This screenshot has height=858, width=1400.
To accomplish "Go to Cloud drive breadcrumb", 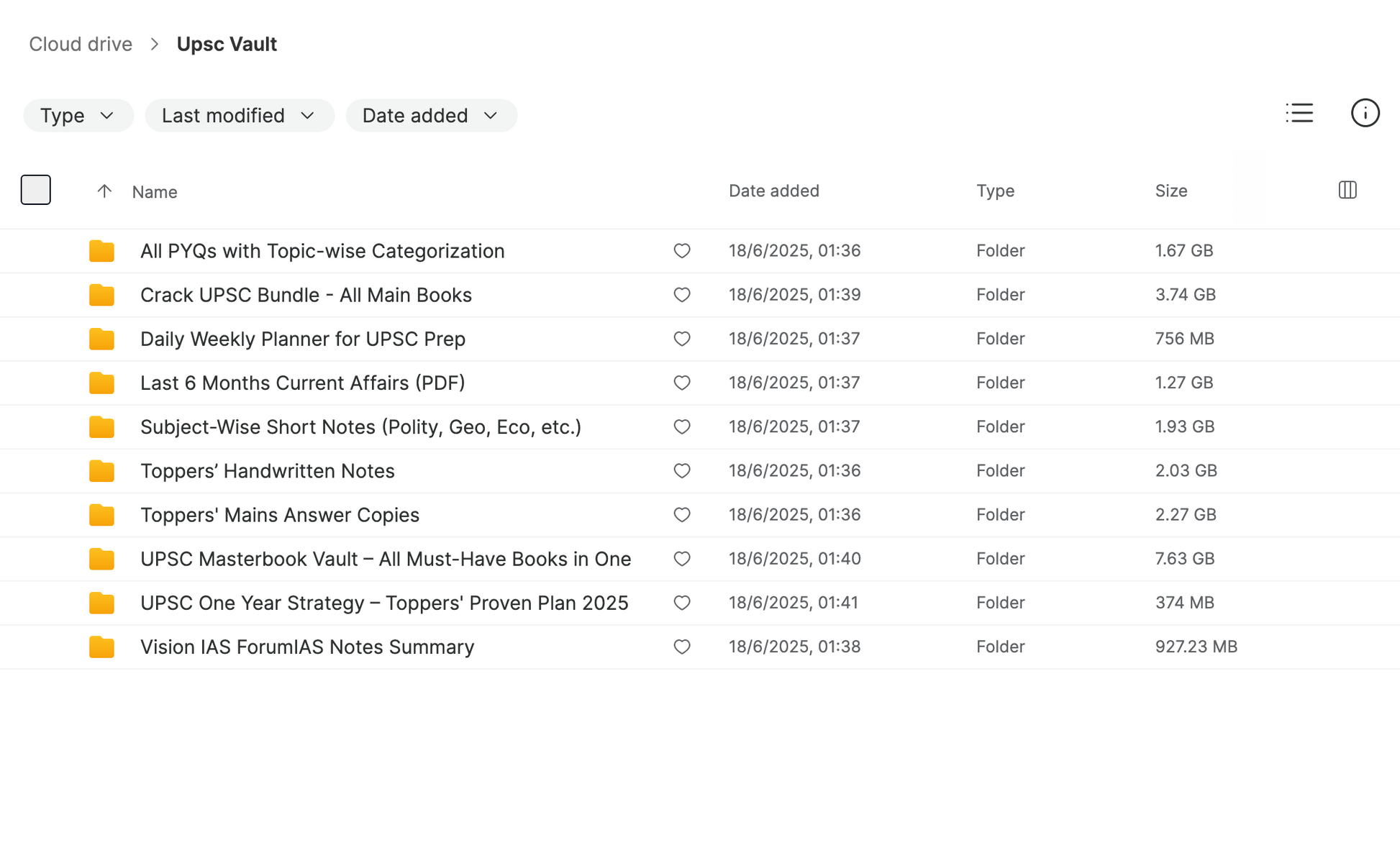I will (x=81, y=44).
